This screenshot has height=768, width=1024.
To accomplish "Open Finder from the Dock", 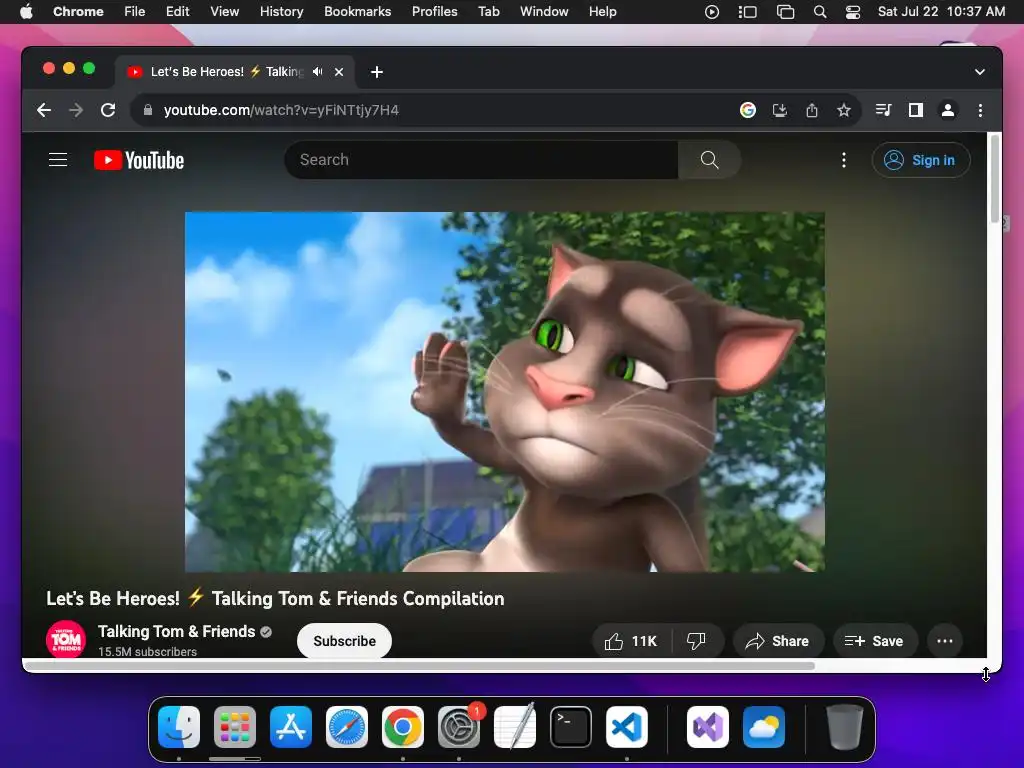I will pos(179,727).
